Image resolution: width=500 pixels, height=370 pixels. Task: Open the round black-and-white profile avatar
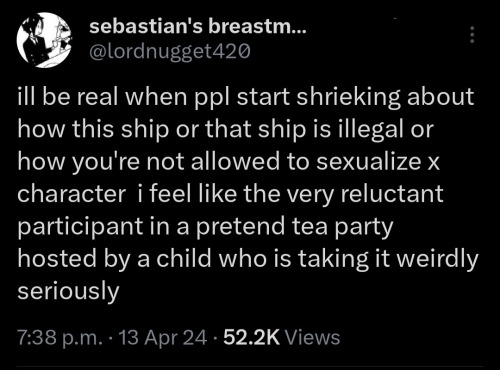45,40
